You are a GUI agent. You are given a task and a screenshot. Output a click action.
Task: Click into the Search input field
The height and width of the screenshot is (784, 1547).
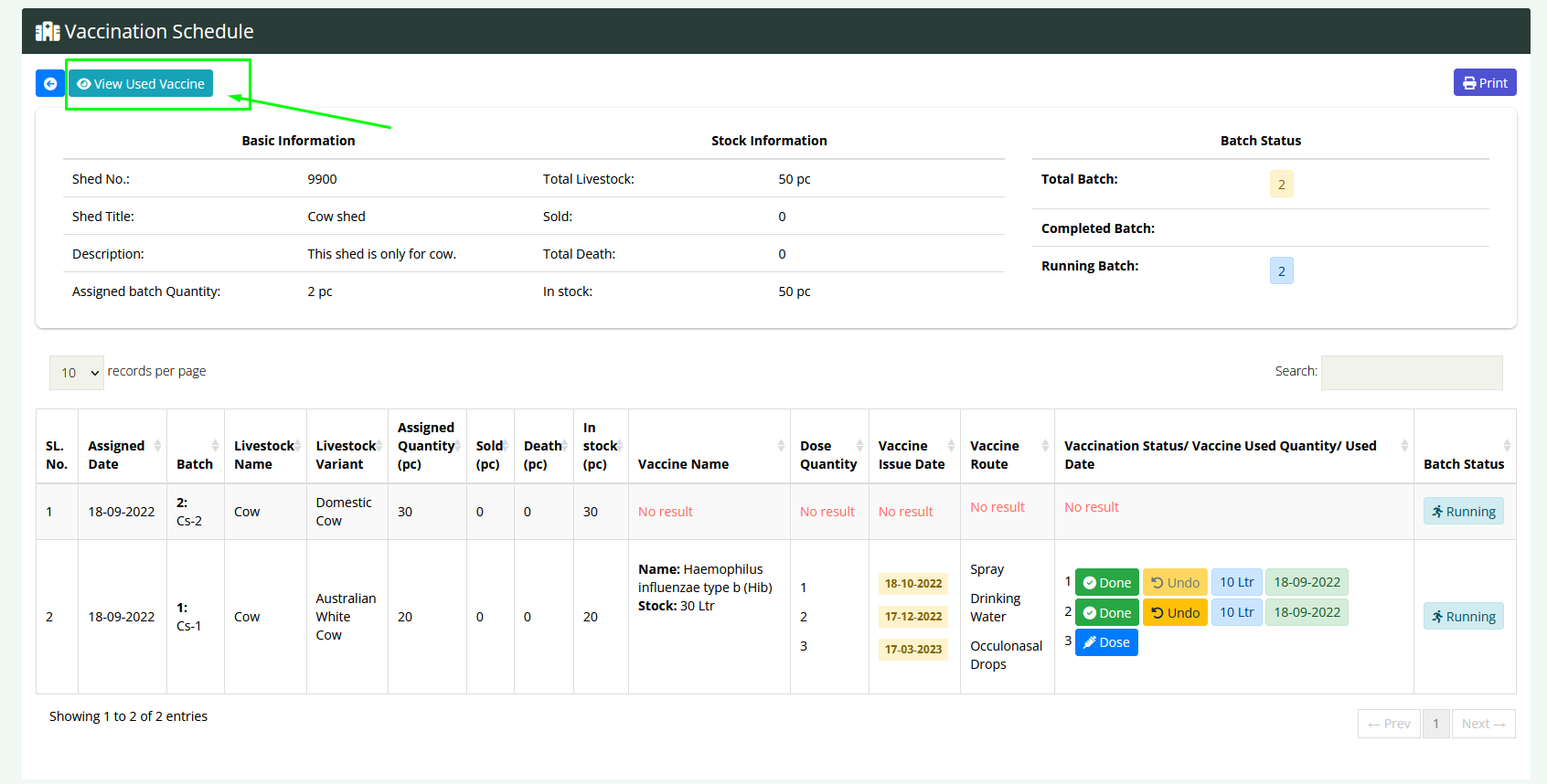[x=1411, y=372]
